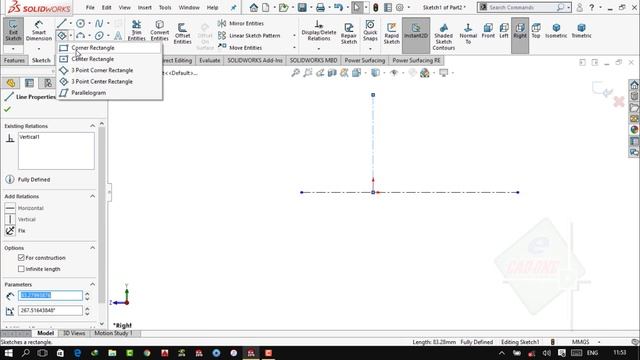
Task: Open Display/Delete Relations
Action: click(319, 31)
